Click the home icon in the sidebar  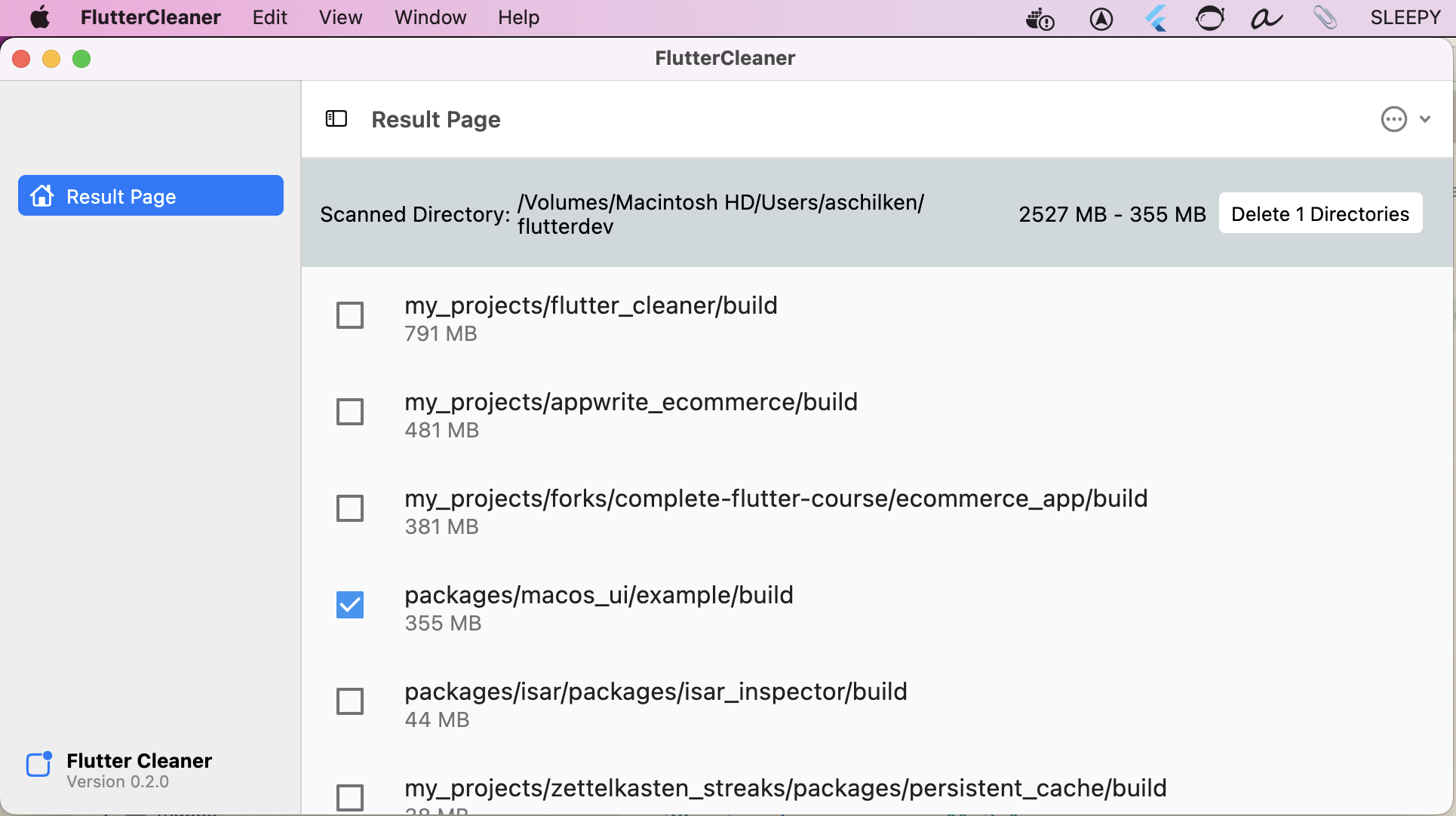click(x=42, y=196)
